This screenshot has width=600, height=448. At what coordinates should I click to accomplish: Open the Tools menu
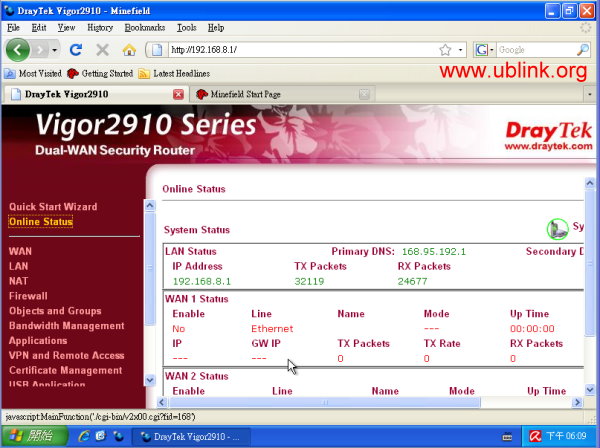[186, 28]
